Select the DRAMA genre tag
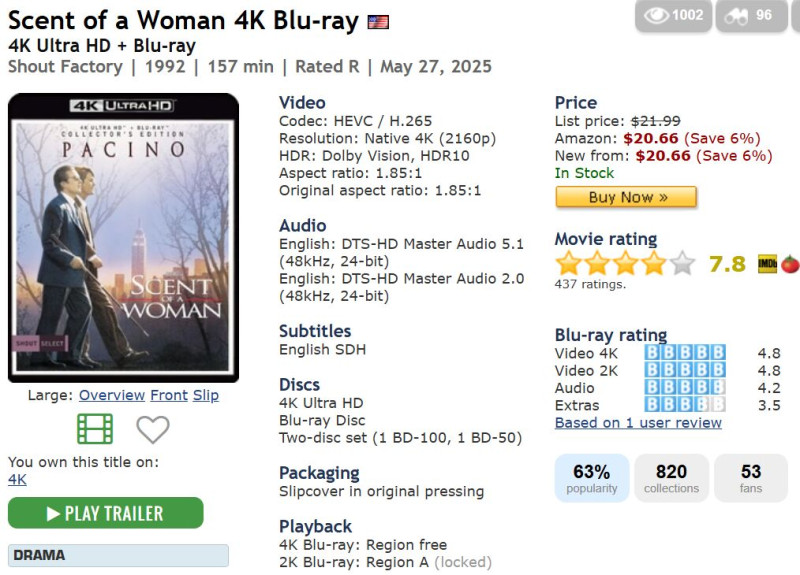 click(x=118, y=555)
